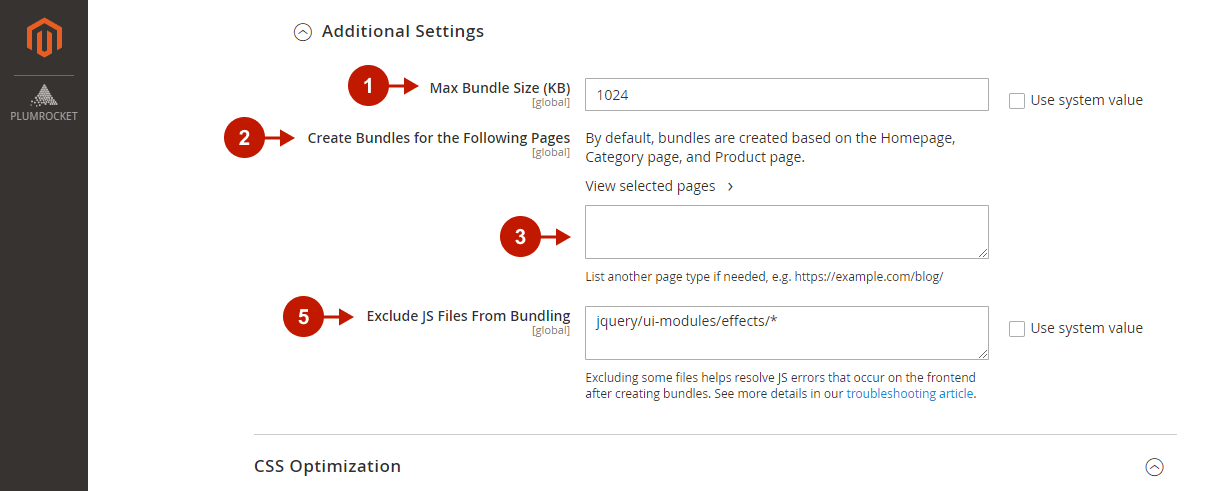Screen dimensions: 1206x491
Task: Click the arrow next to View selected pages
Action: pyautogui.click(x=730, y=186)
